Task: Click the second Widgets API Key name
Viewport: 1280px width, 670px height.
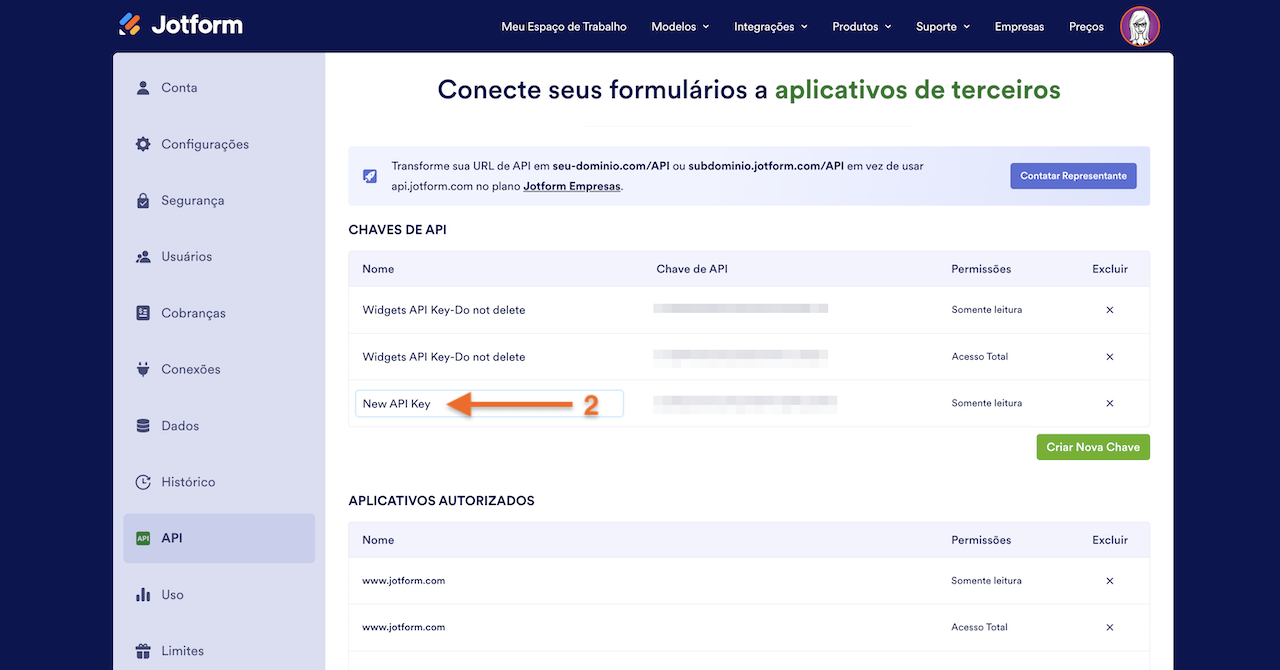Action: [444, 357]
